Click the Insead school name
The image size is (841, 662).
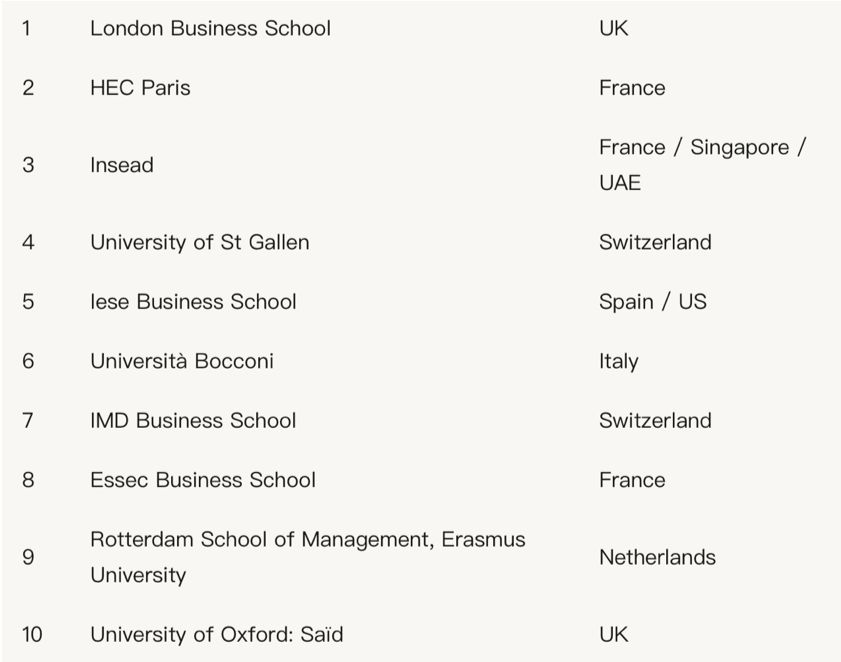click(x=122, y=165)
